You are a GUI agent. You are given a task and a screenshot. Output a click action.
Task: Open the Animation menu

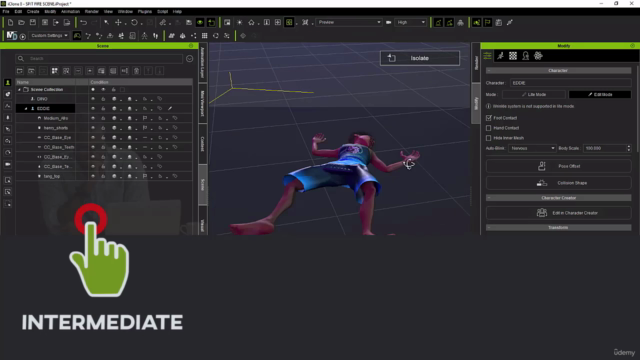70,11
